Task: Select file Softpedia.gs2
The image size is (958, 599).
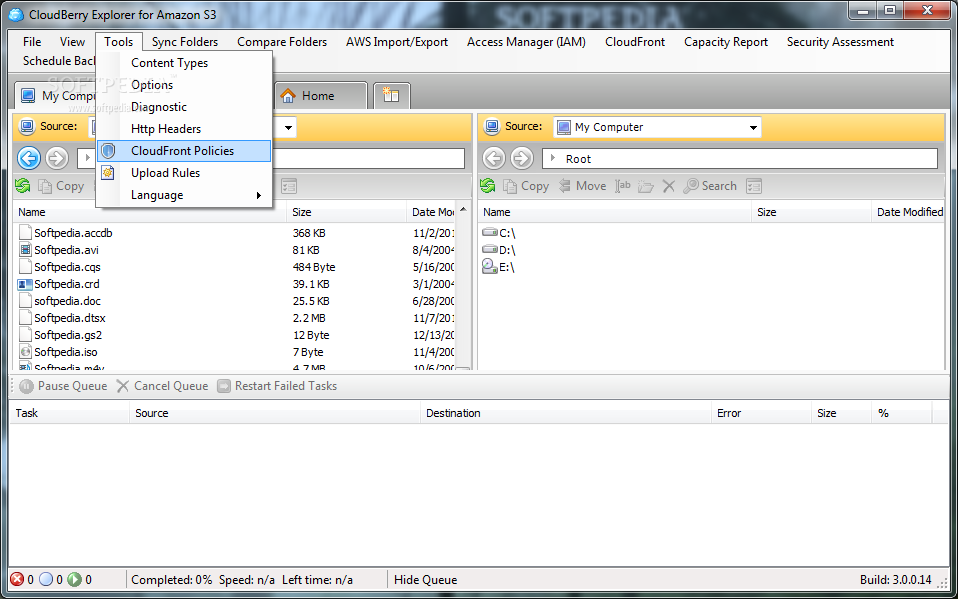Action: (x=68, y=336)
